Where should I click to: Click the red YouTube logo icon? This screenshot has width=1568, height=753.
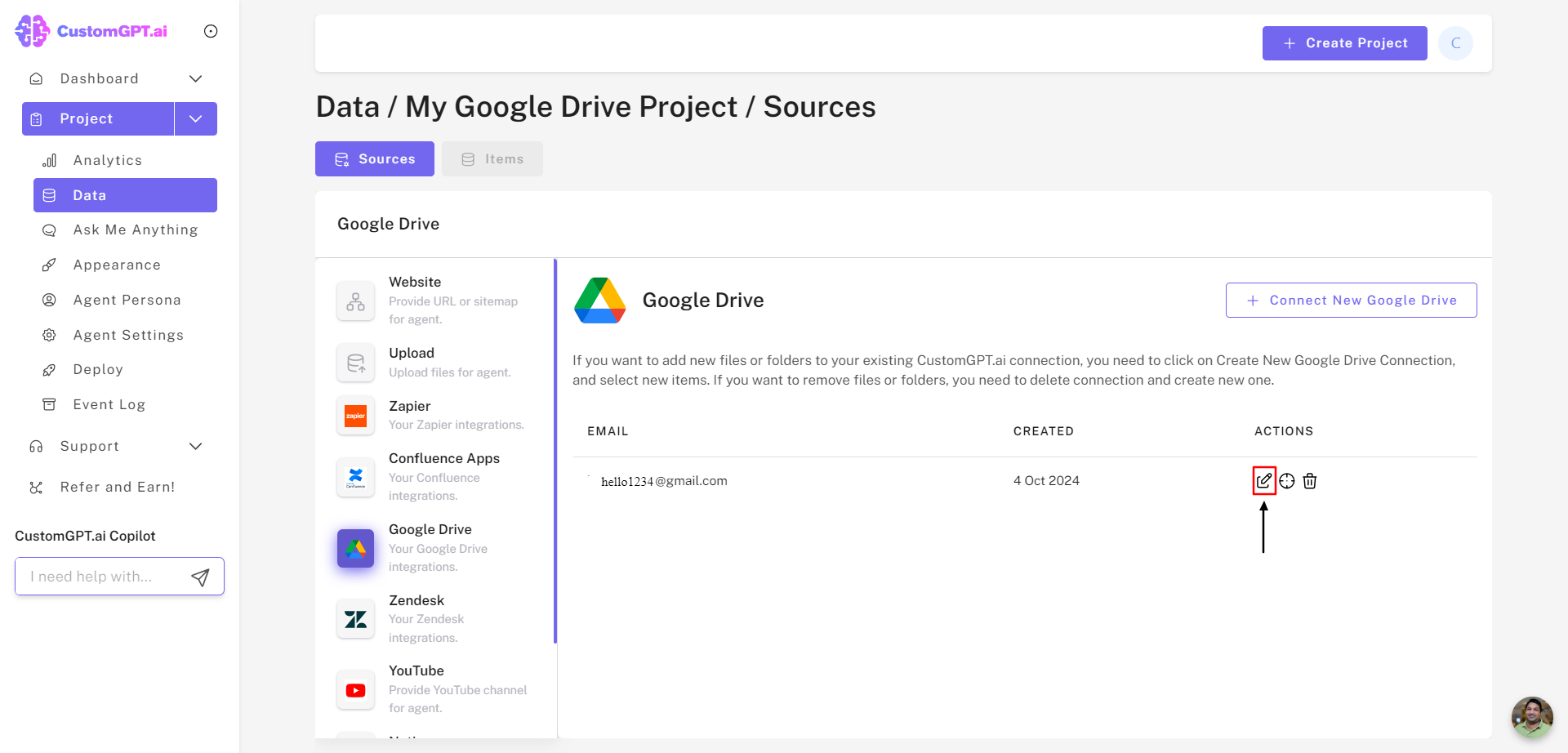pyautogui.click(x=355, y=690)
